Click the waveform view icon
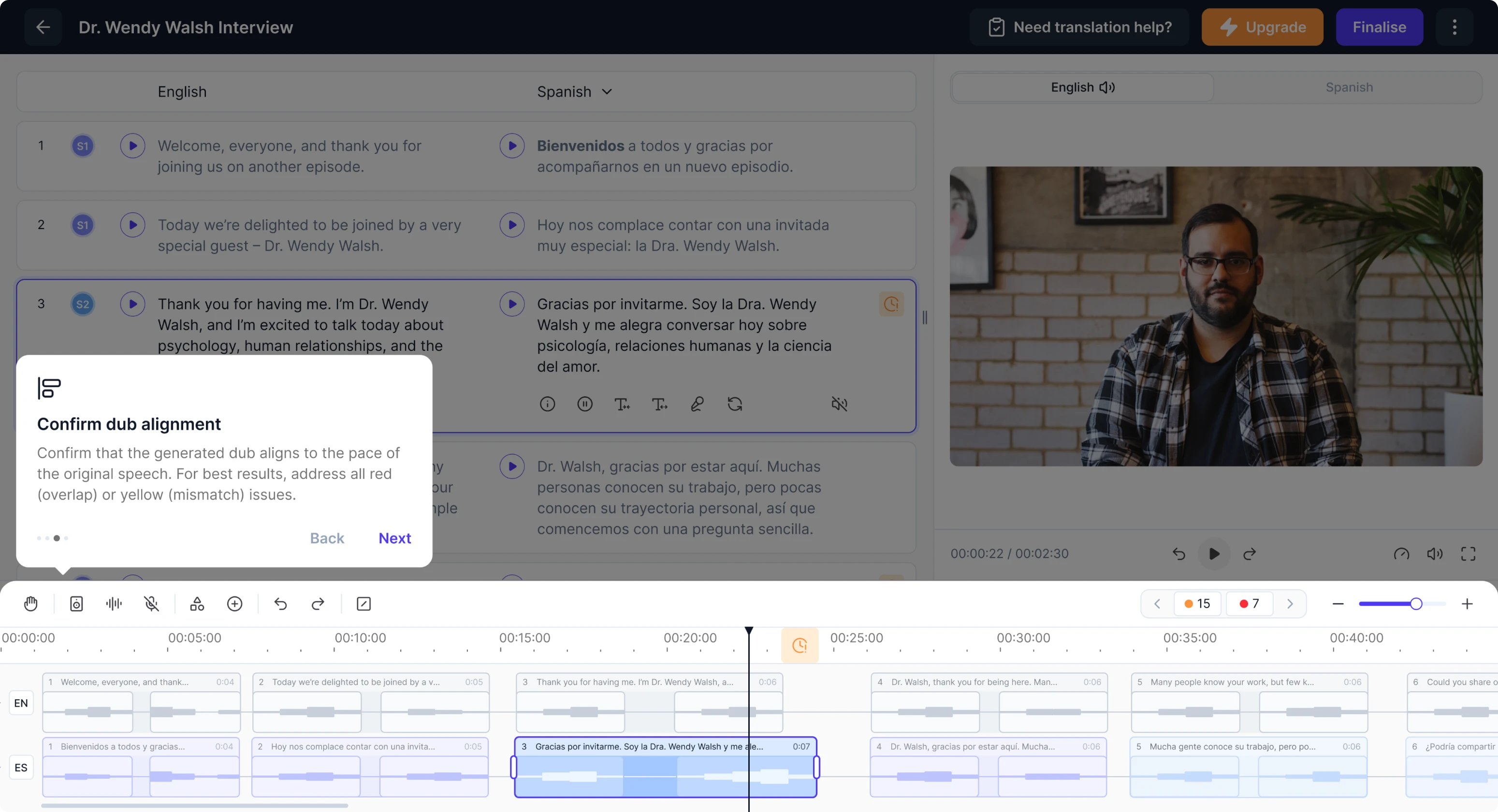The width and height of the screenshot is (1498, 812). tap(114, 604)
